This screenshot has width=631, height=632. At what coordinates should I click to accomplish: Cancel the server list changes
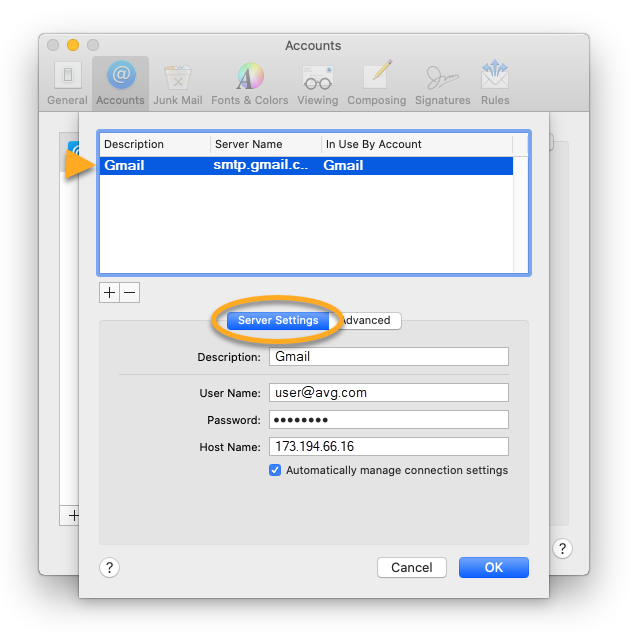coord(412,568)
